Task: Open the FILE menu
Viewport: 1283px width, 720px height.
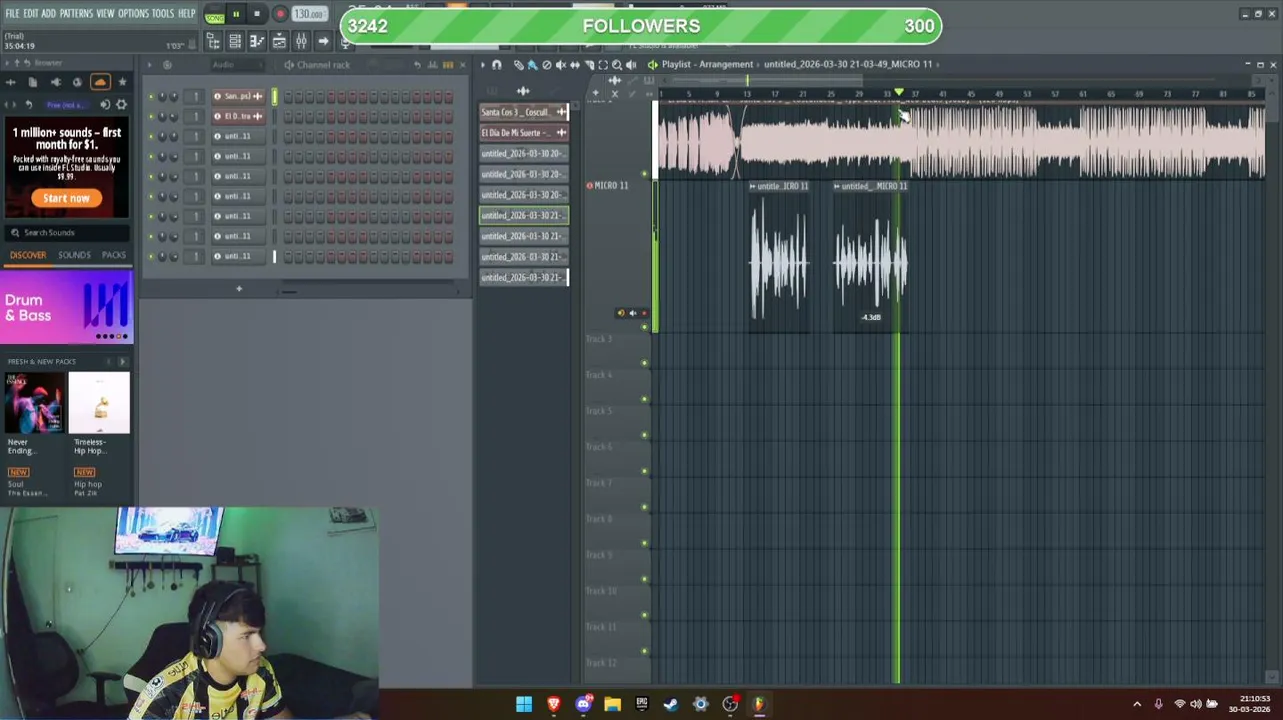Action: (x=12, y=13)
